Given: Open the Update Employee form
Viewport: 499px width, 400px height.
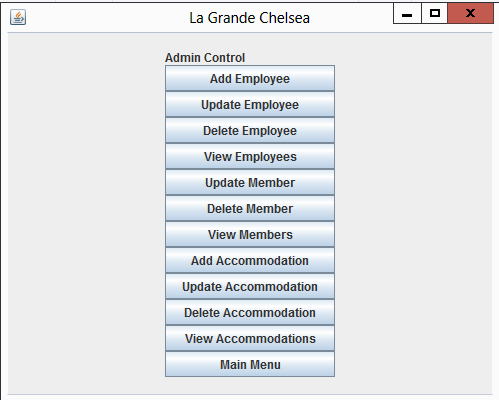Looking at the screenshot, I should 250,104.
